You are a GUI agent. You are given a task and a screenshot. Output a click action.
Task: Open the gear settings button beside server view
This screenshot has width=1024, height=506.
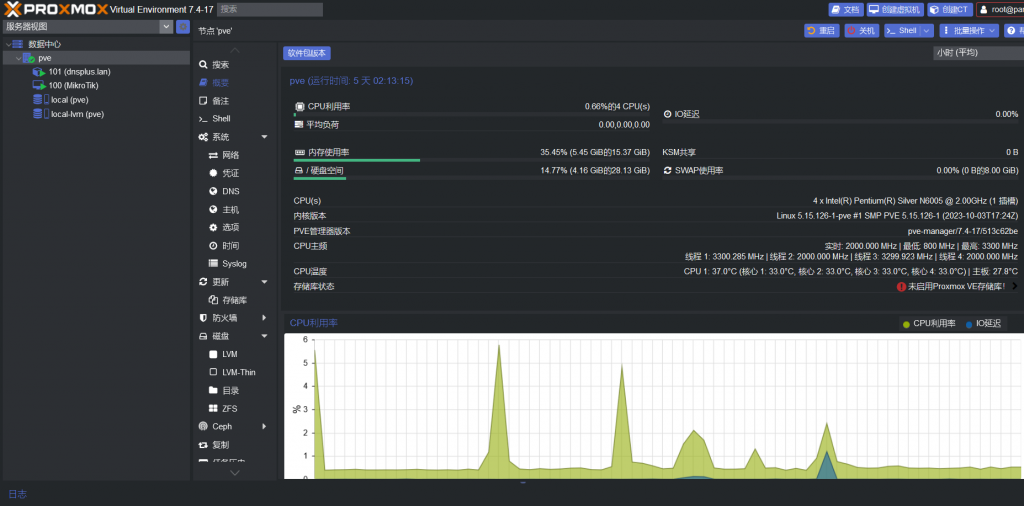coord(183,27)
